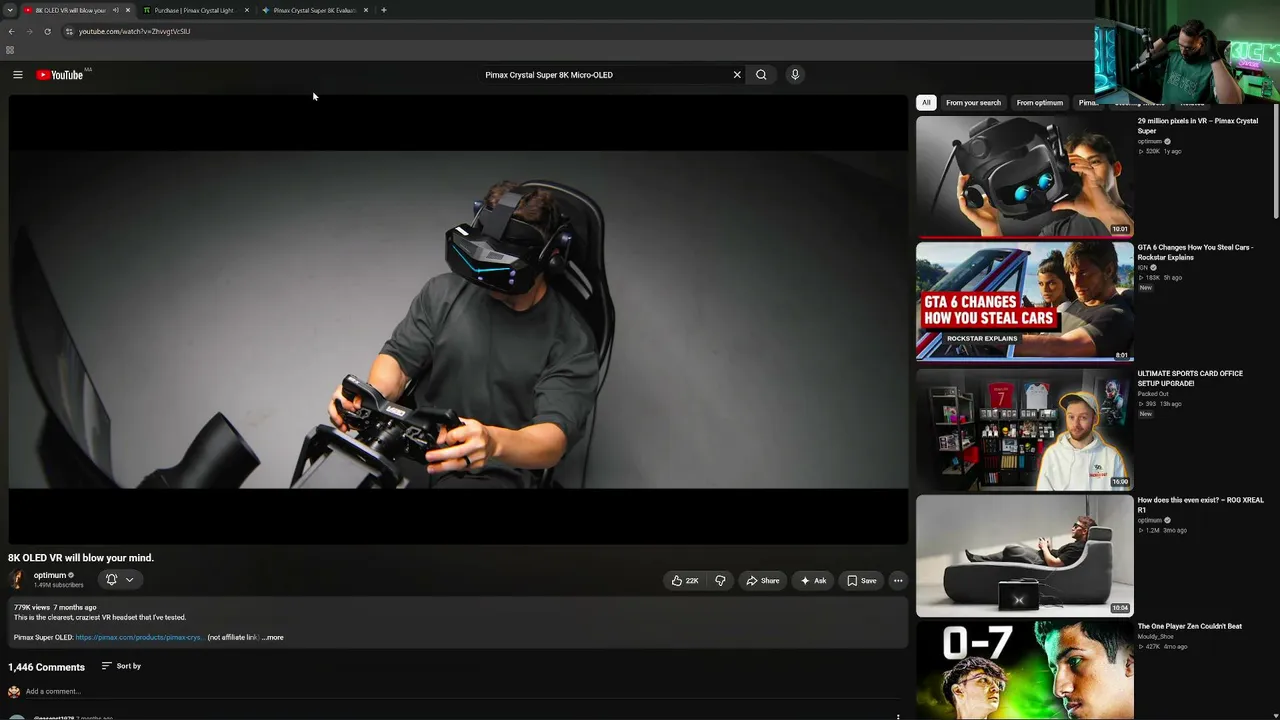Switch to the Purchase Pimax Crystal Light tab

[194, 10]
